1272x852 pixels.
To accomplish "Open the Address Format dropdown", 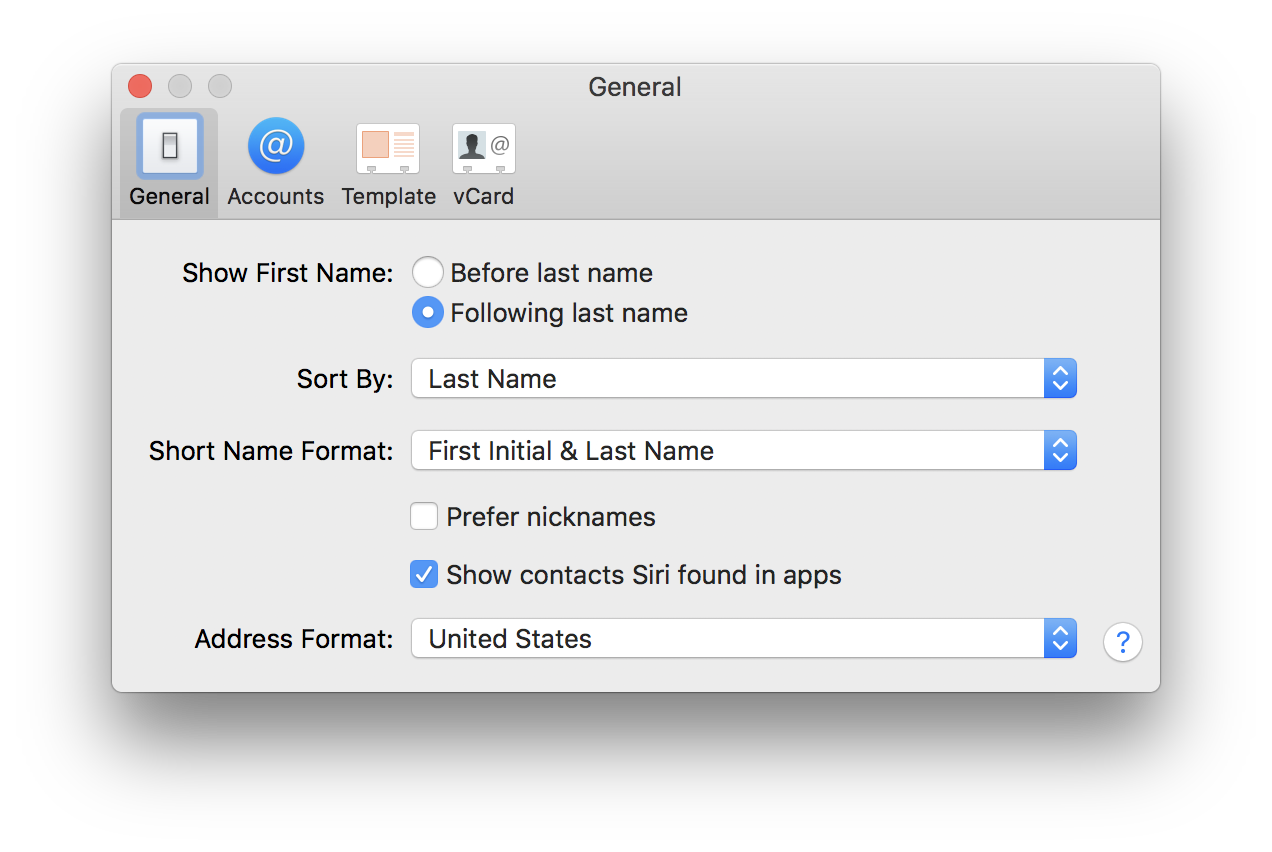I will pyautogui.click(x=744, y=639).
